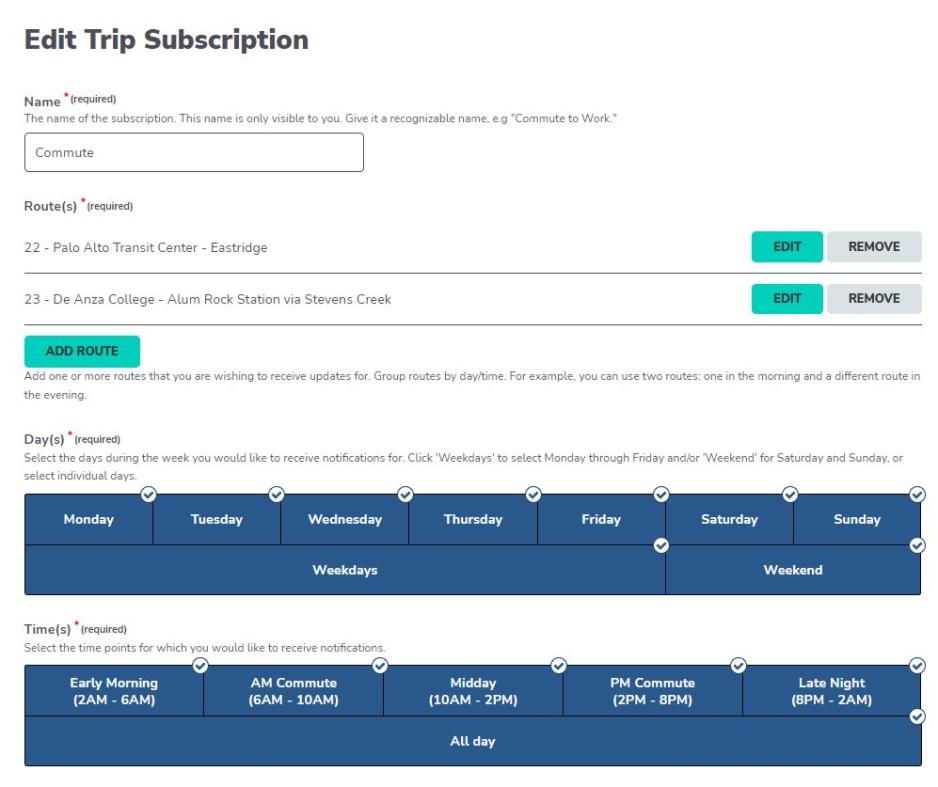Click the subscription Name text field

(x=195, y=153)
